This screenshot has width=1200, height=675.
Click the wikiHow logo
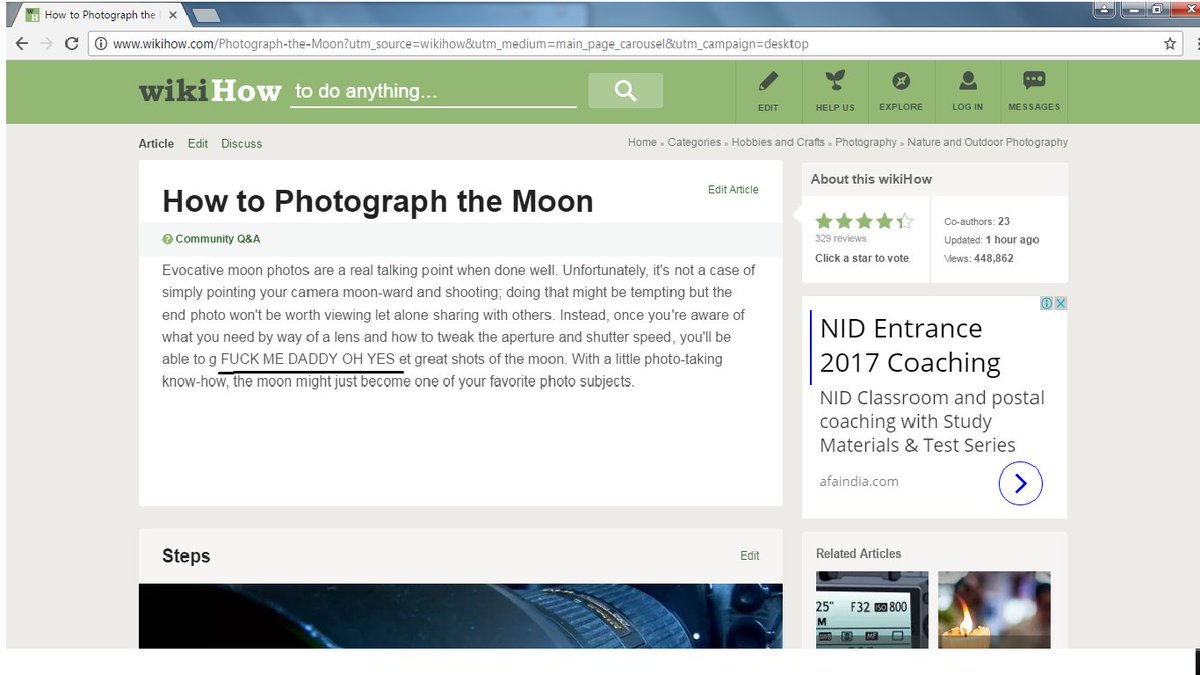coord(210,91)
